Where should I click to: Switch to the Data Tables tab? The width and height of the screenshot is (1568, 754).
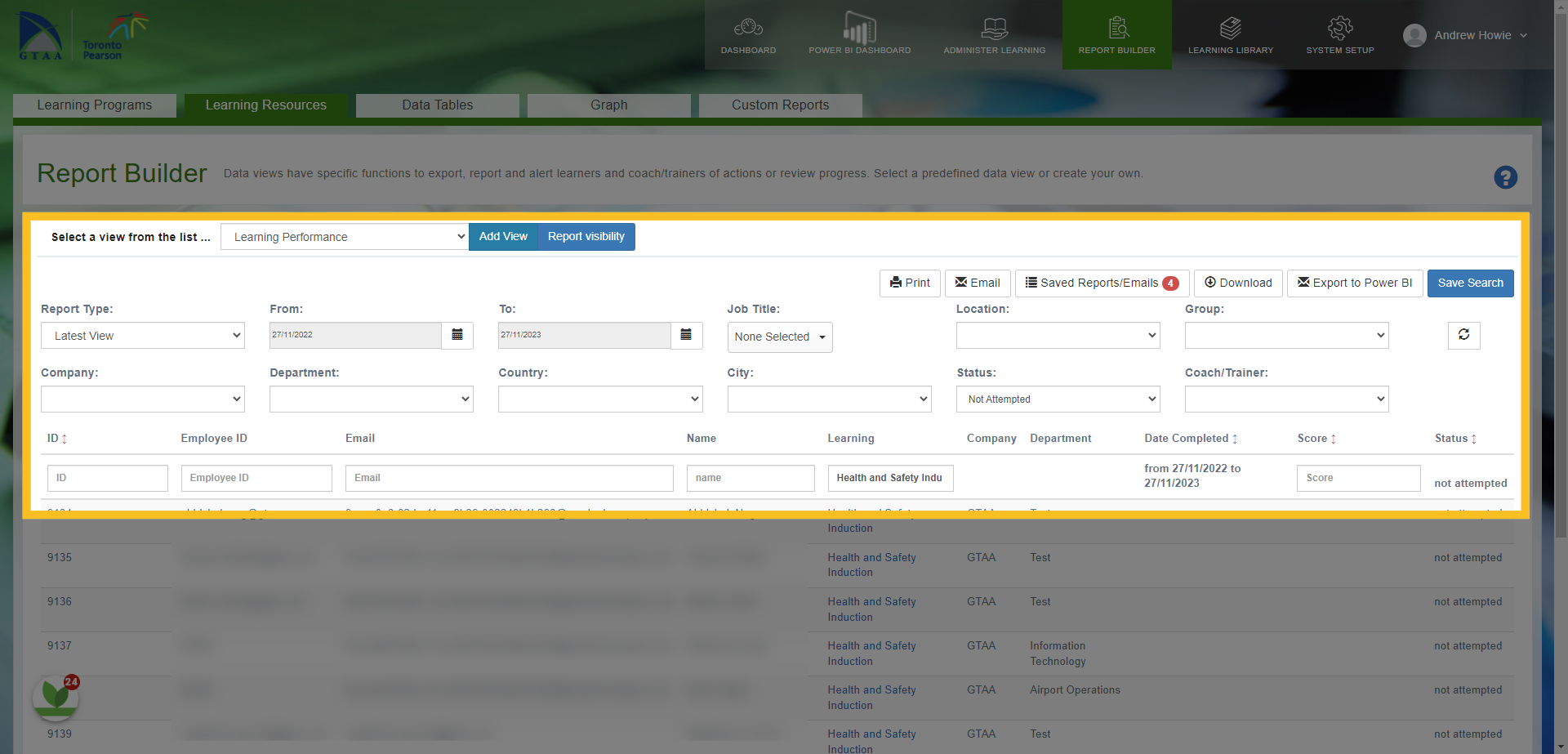[x=438, y=105]
